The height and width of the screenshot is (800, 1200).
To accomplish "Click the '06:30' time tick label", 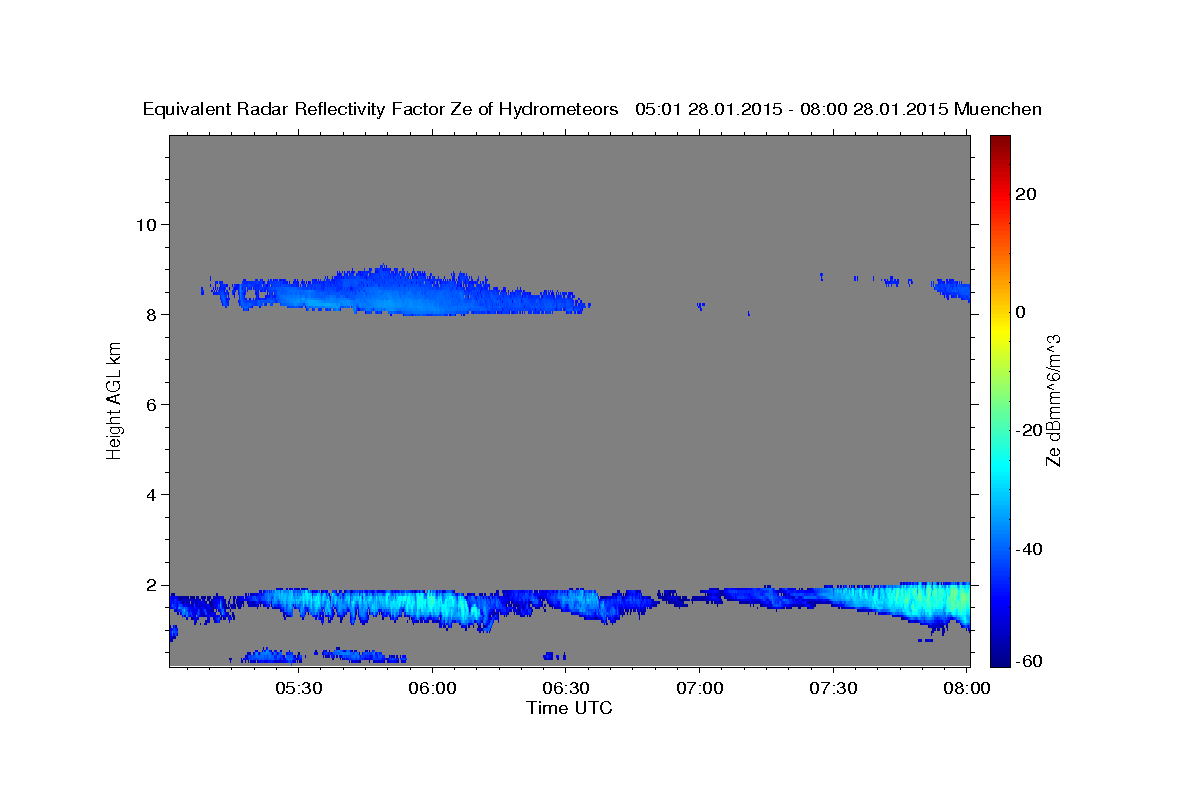I will click(x=566, y=688).
